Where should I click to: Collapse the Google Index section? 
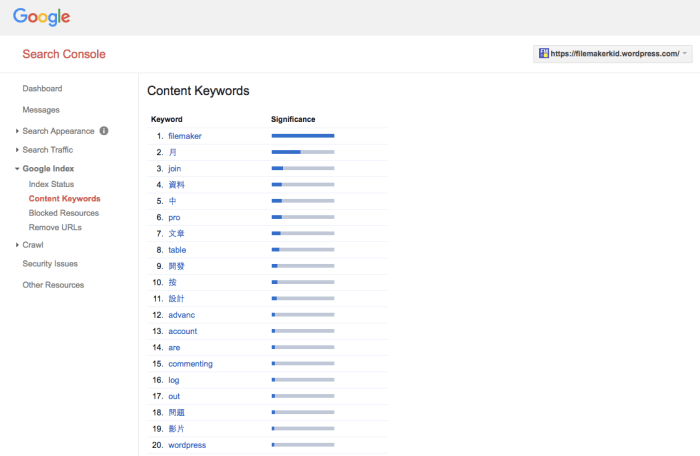click(x=48, y=169)
